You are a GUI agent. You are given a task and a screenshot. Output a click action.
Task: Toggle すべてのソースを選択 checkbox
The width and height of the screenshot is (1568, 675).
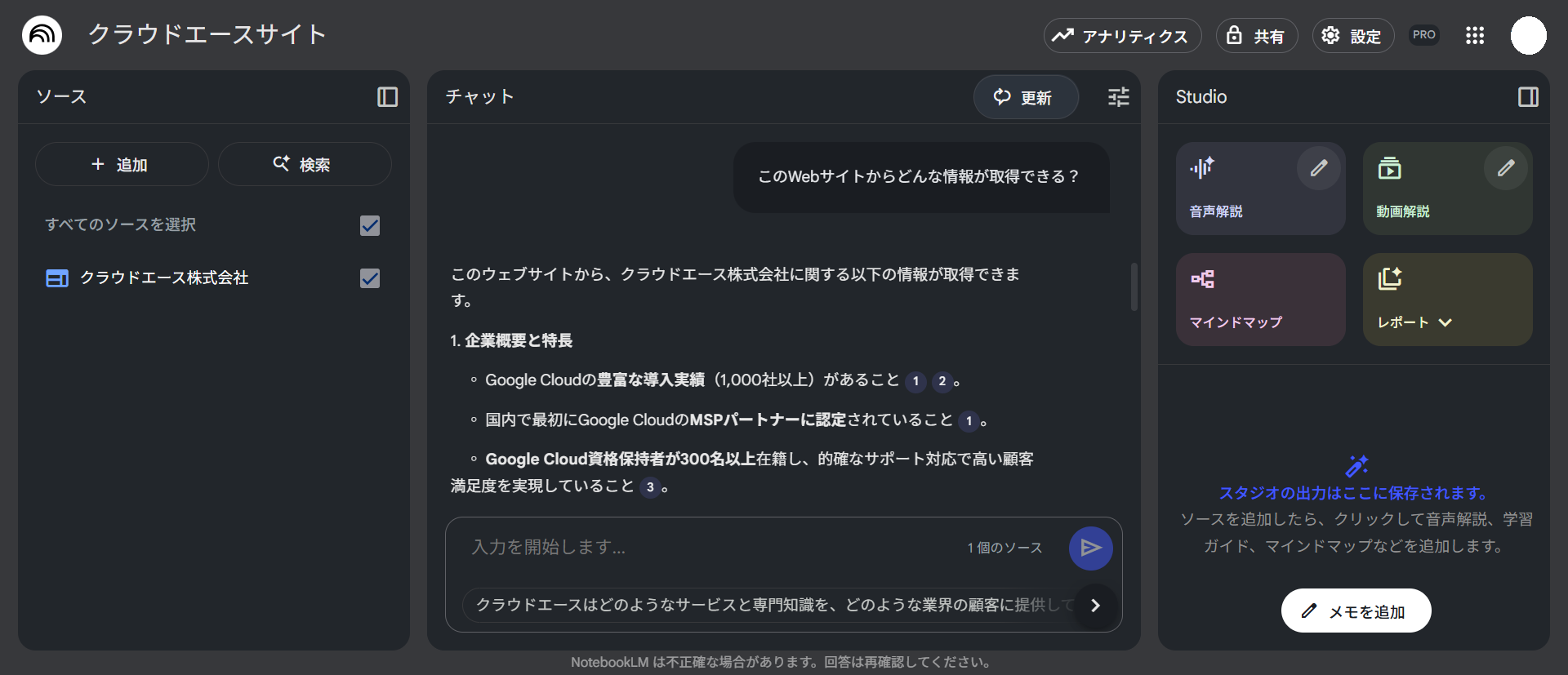coord(370,225)
